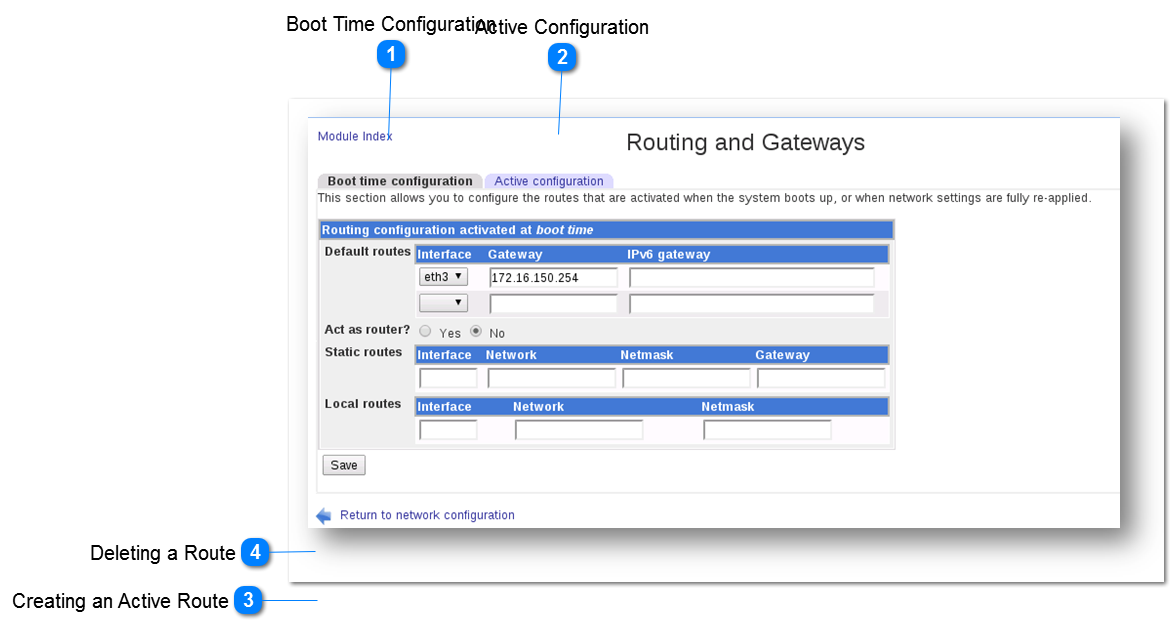Click the Save button

point(344,465)
